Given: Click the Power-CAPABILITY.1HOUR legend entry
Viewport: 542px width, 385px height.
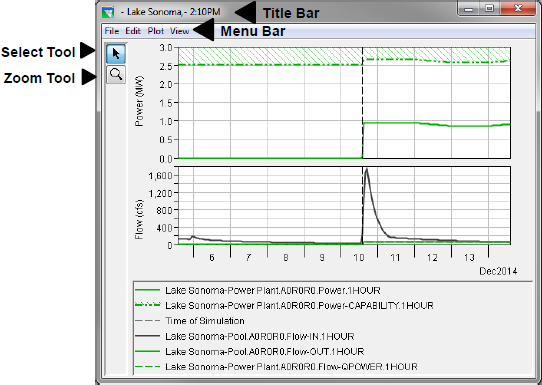Looking at the screenshot, I should point(299,306).
